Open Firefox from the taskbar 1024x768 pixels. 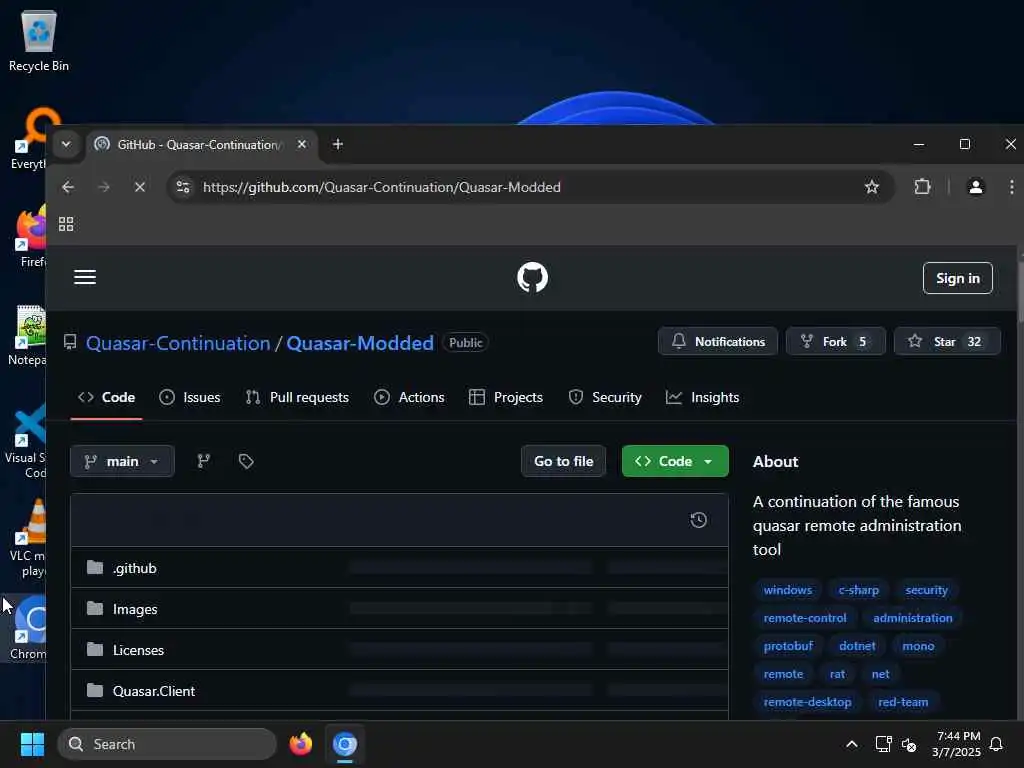pos(300,744)
